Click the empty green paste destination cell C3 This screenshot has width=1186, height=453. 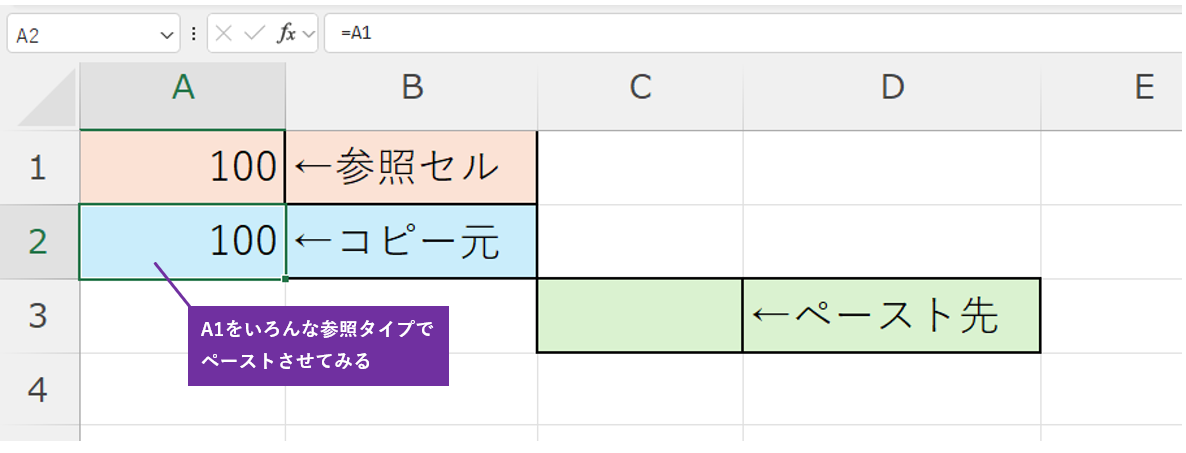point(640,315)
